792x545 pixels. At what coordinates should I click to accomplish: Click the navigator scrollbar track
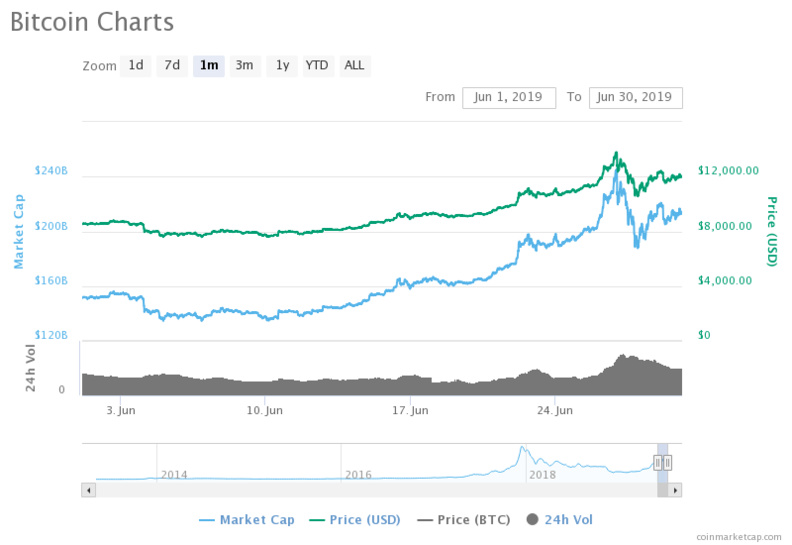[x=380, y=490]
